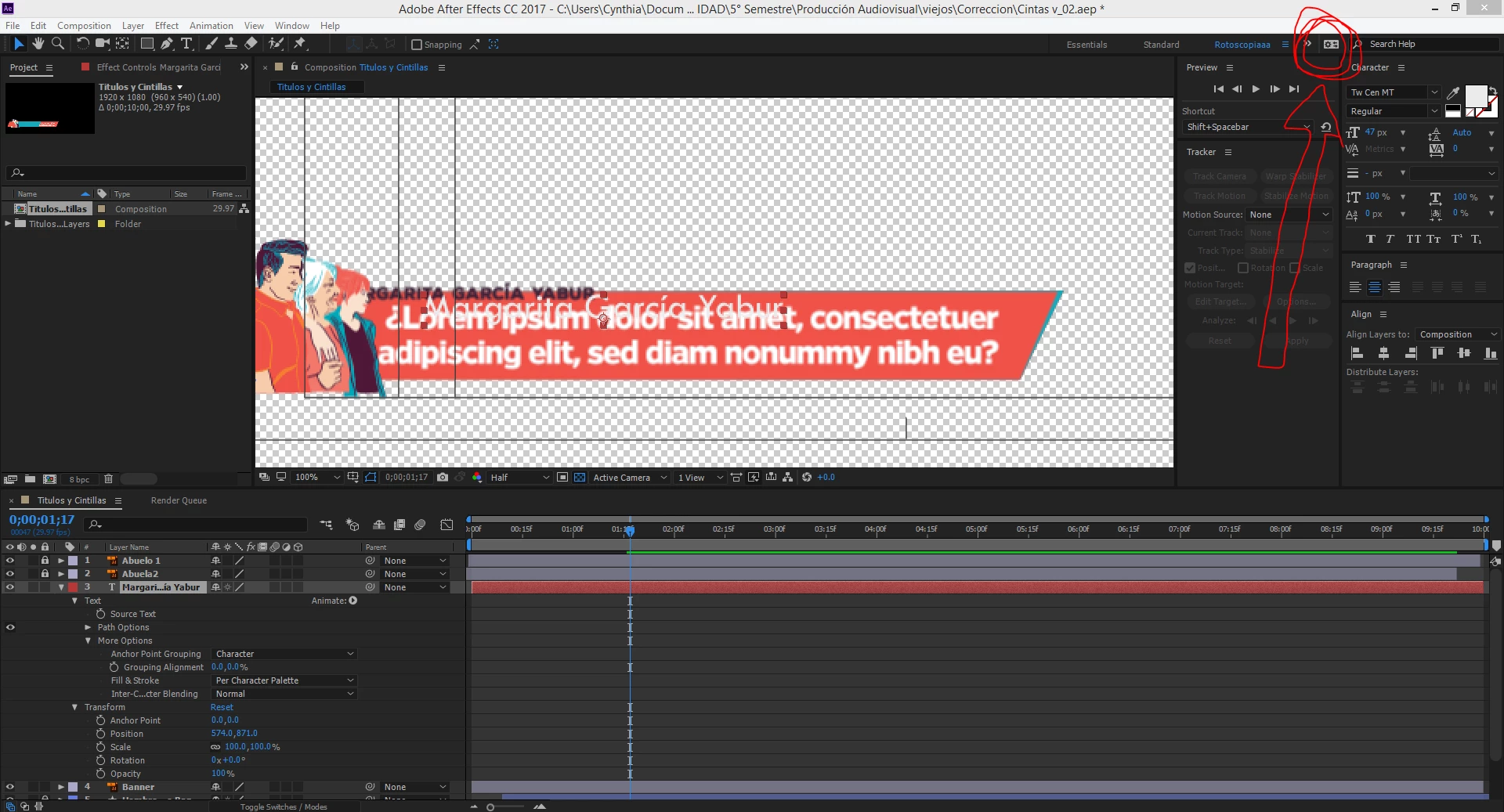Expand the Titulos...Layers folder
Image resolution: width=1504 pixels, height=812 pixels.
(9, 224)
